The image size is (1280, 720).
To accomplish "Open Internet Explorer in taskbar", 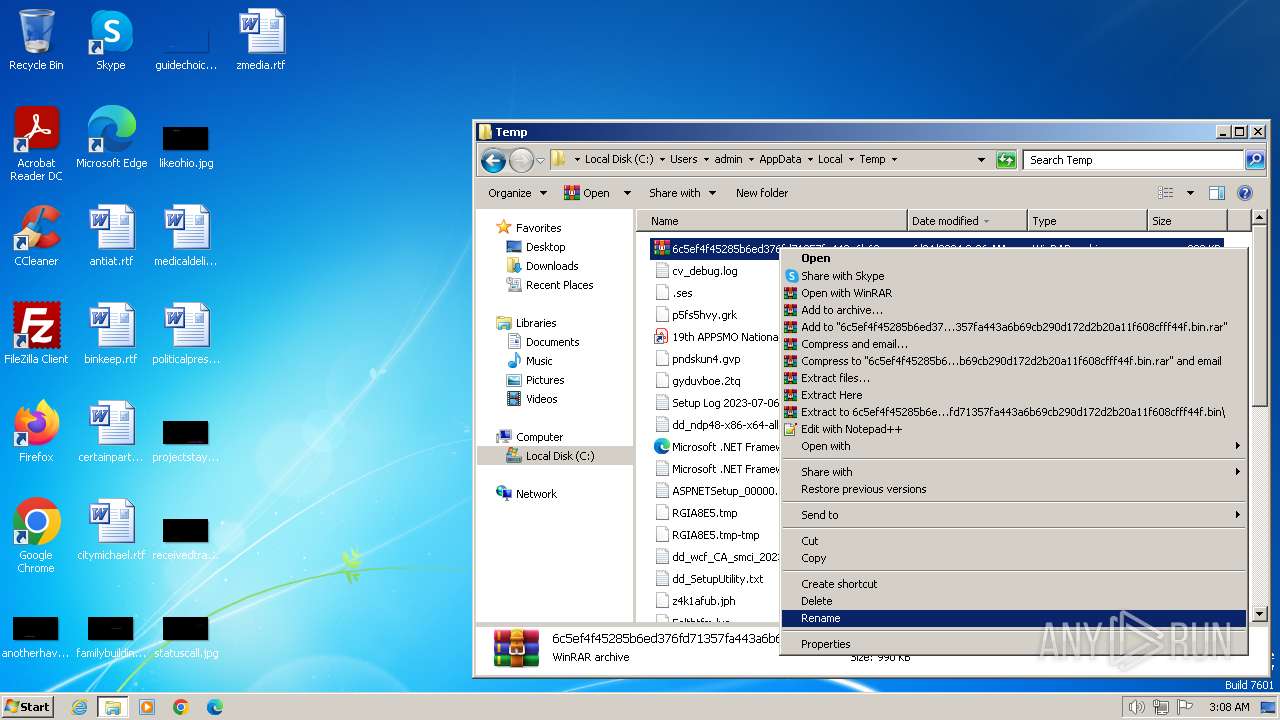I will click(79, 707).
